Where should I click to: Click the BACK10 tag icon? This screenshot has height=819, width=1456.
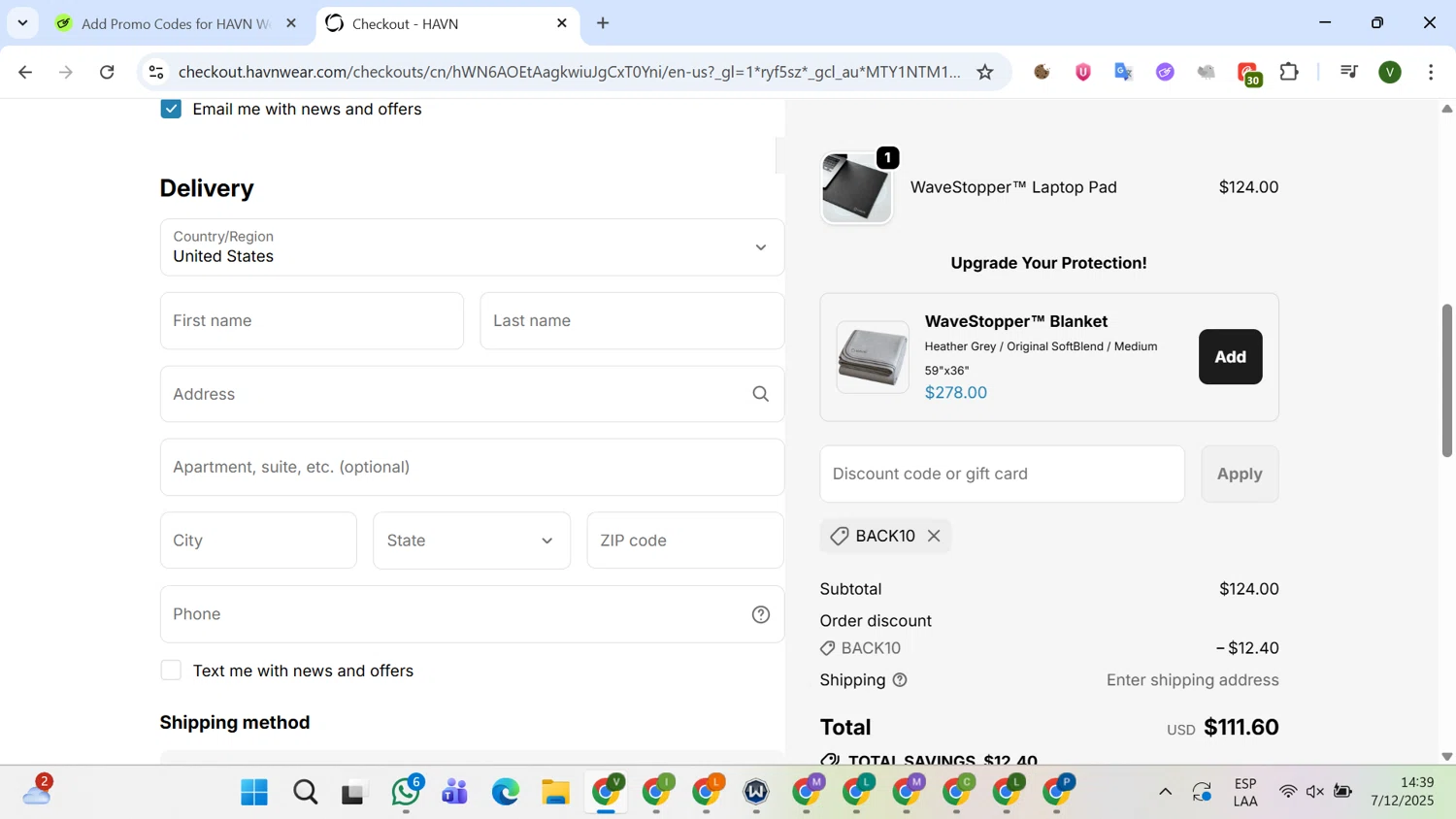[x=840, y=537]
